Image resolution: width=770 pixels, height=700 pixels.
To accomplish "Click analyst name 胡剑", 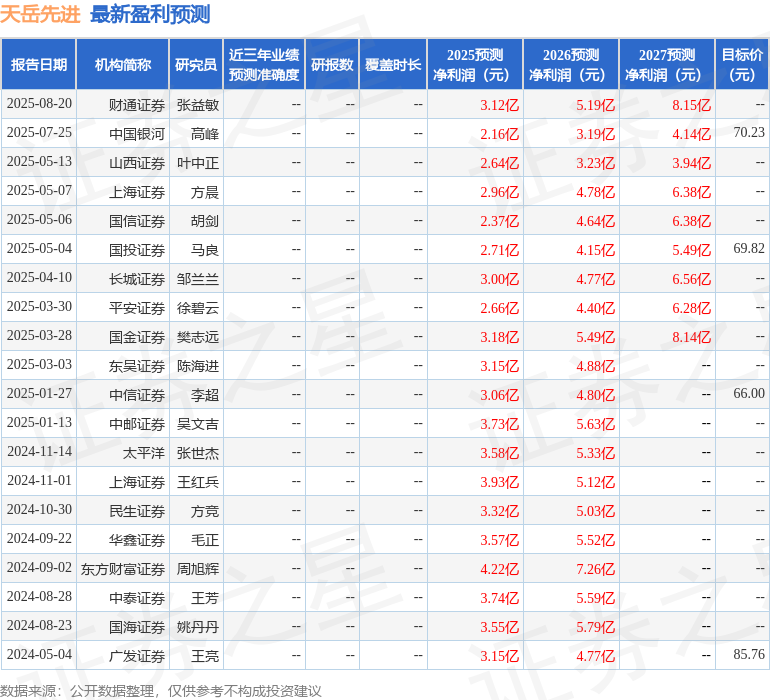I will (205, 221).
